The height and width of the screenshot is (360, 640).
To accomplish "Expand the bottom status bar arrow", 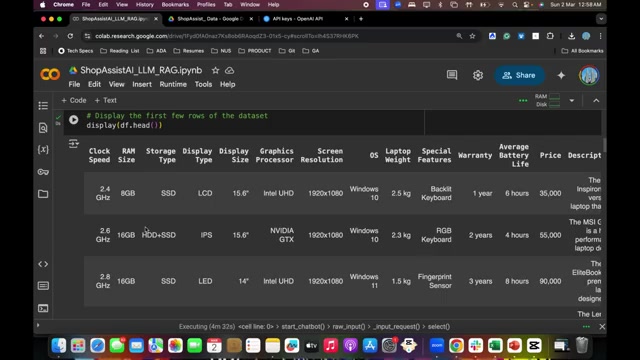I will [x=38, y=325].
